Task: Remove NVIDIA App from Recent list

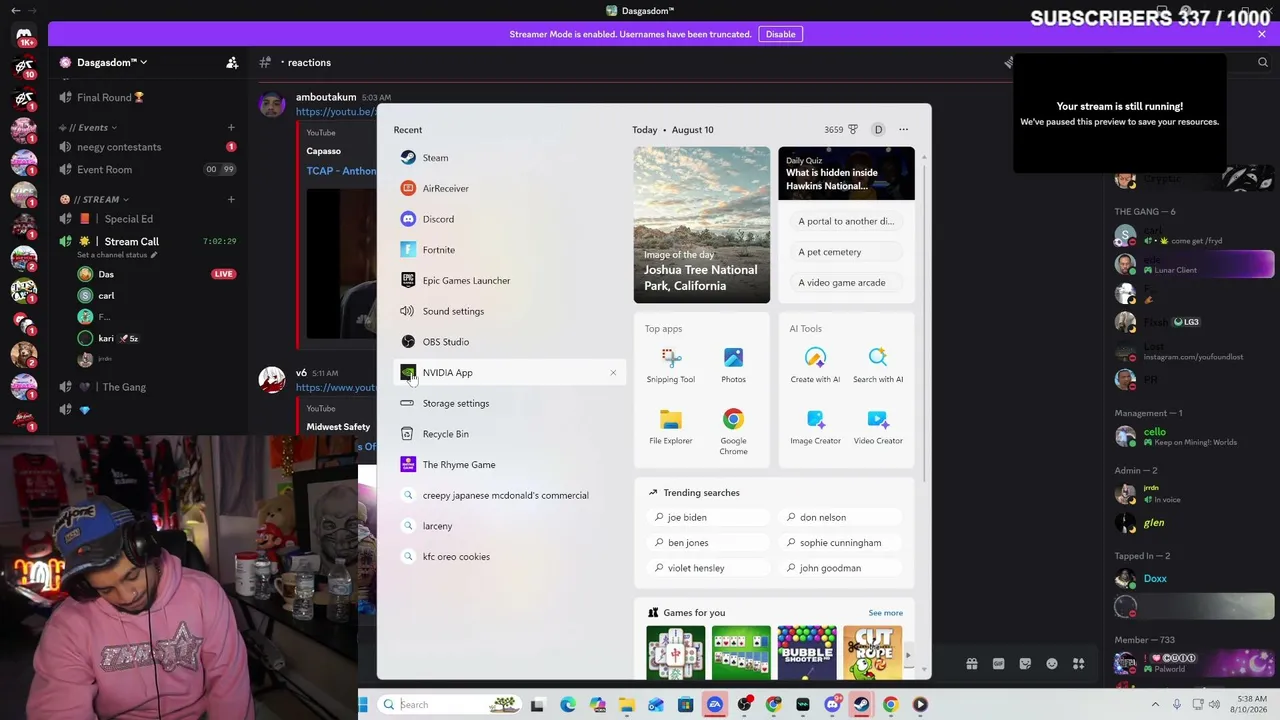Action: (613, 373)
